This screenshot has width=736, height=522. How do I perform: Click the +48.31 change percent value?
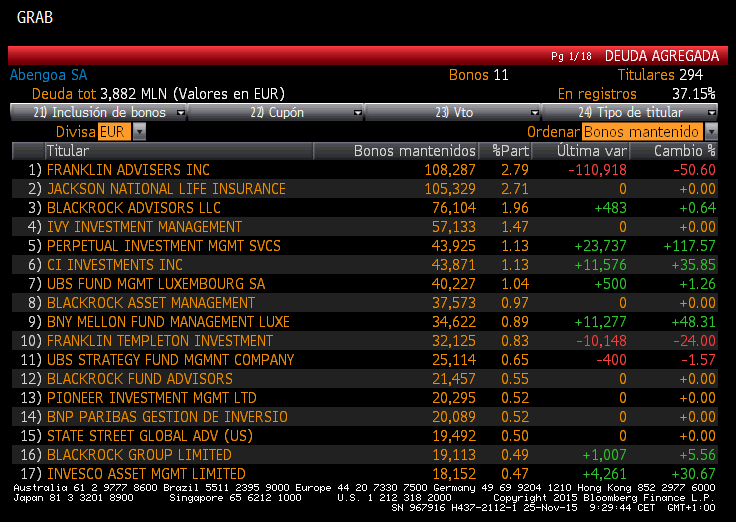[693, 322]
